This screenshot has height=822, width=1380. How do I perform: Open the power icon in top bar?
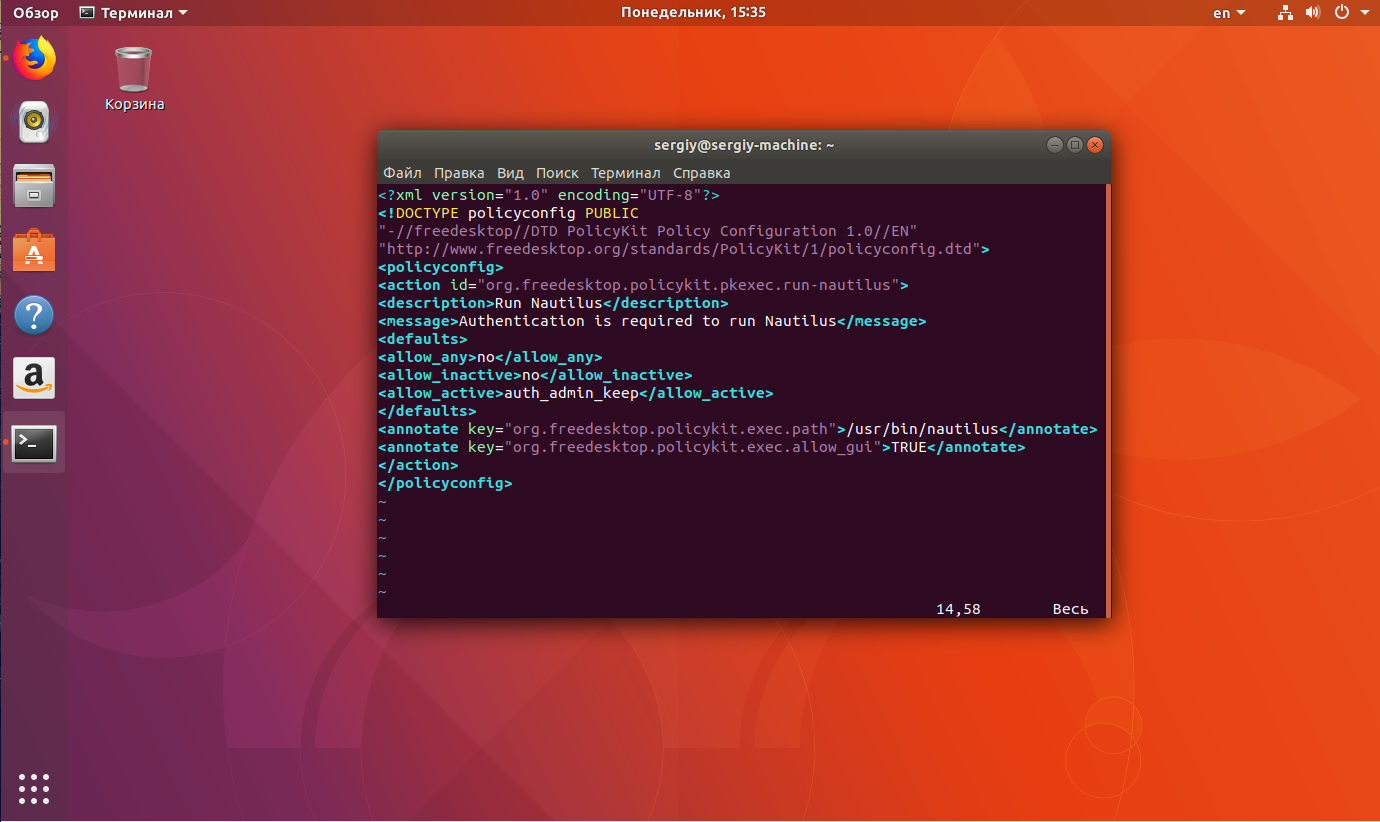click(1341, 13)
